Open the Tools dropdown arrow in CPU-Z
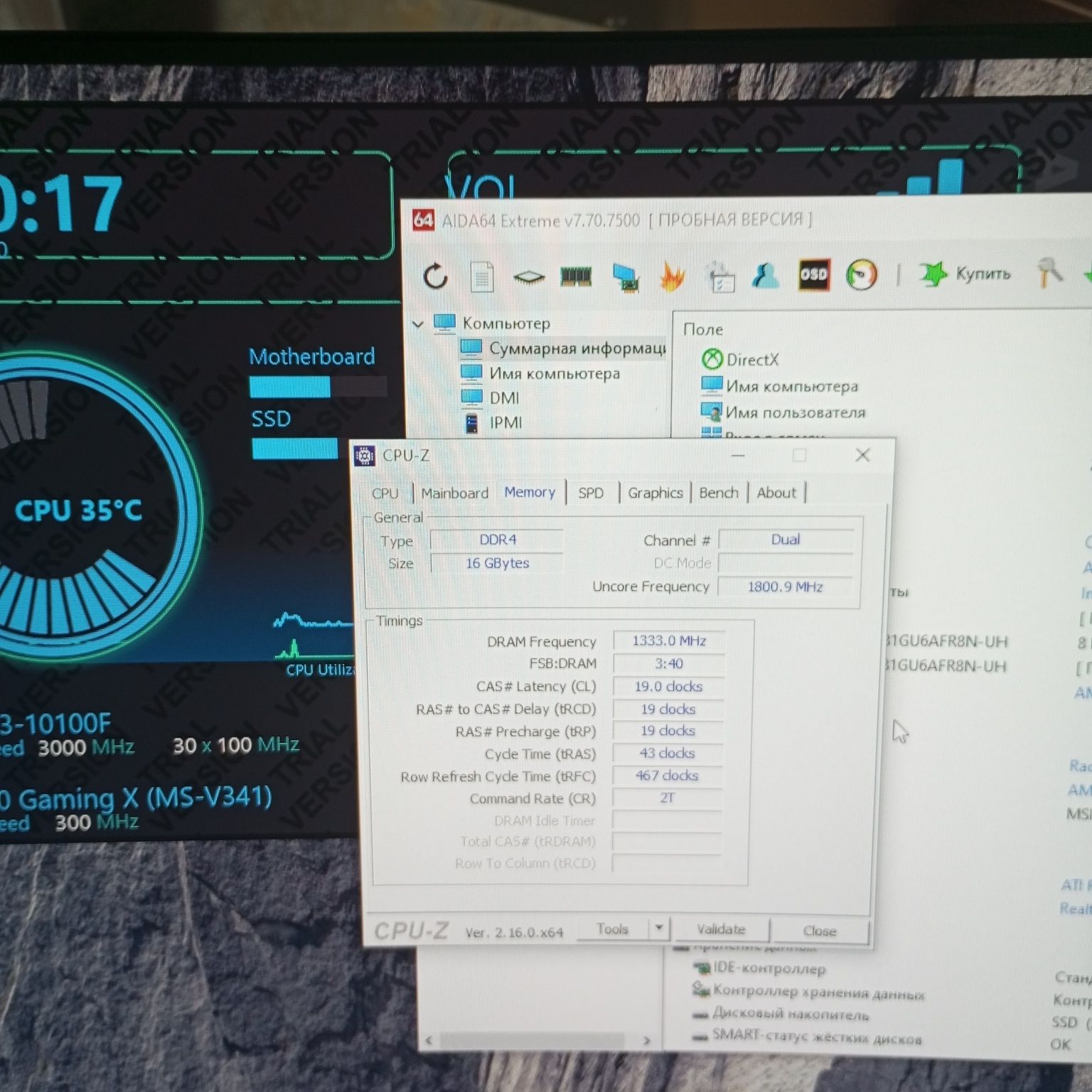 [x=659, y=928]
